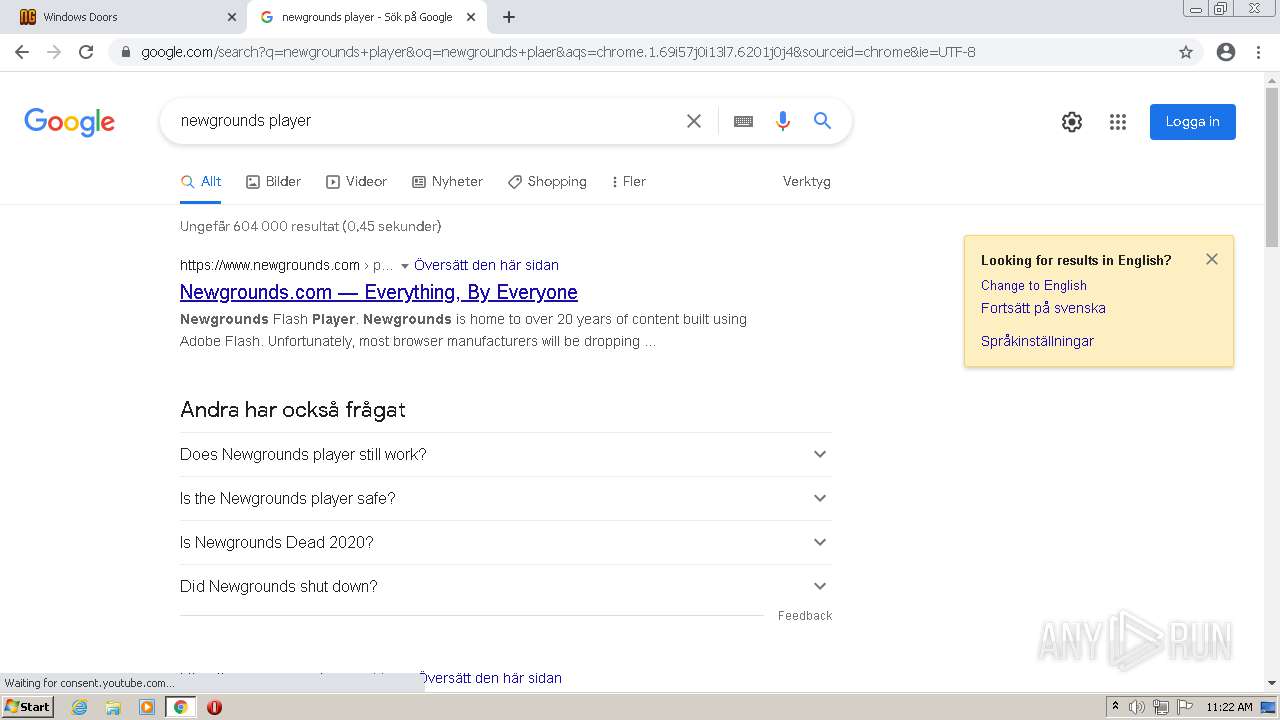The image size is (1280, 720).
Task: Select the Allt results tab
Action: click(x=201, y=182)
